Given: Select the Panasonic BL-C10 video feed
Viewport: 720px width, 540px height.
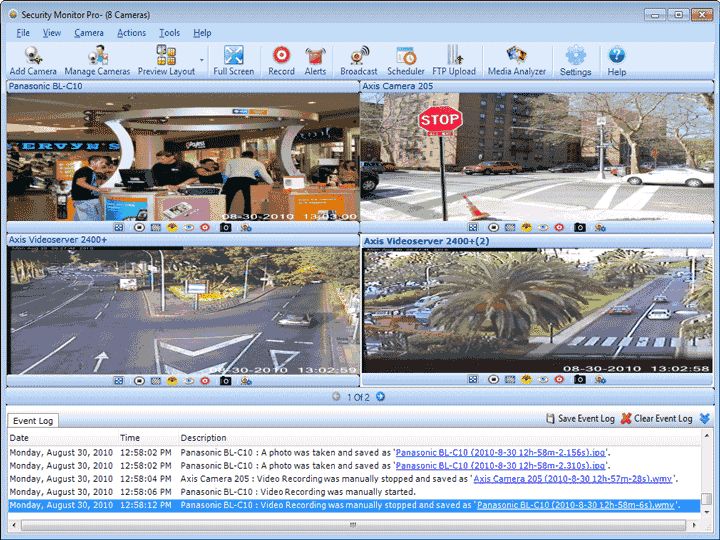Looking at the screenshot, I should coord(183,157).
